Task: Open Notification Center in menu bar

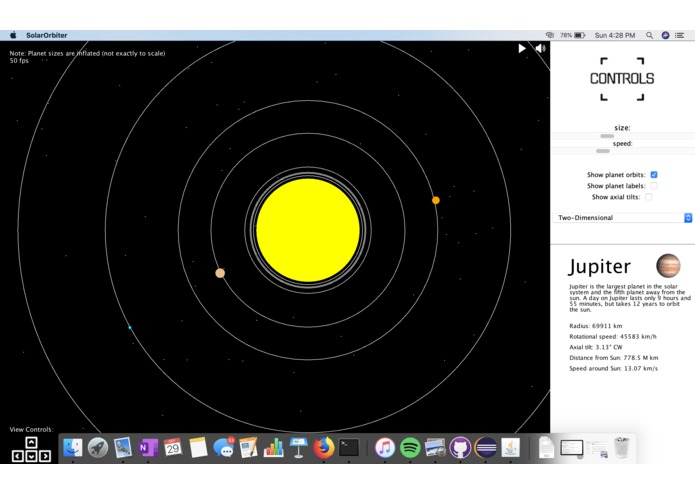Action: (x=679, y=35)
